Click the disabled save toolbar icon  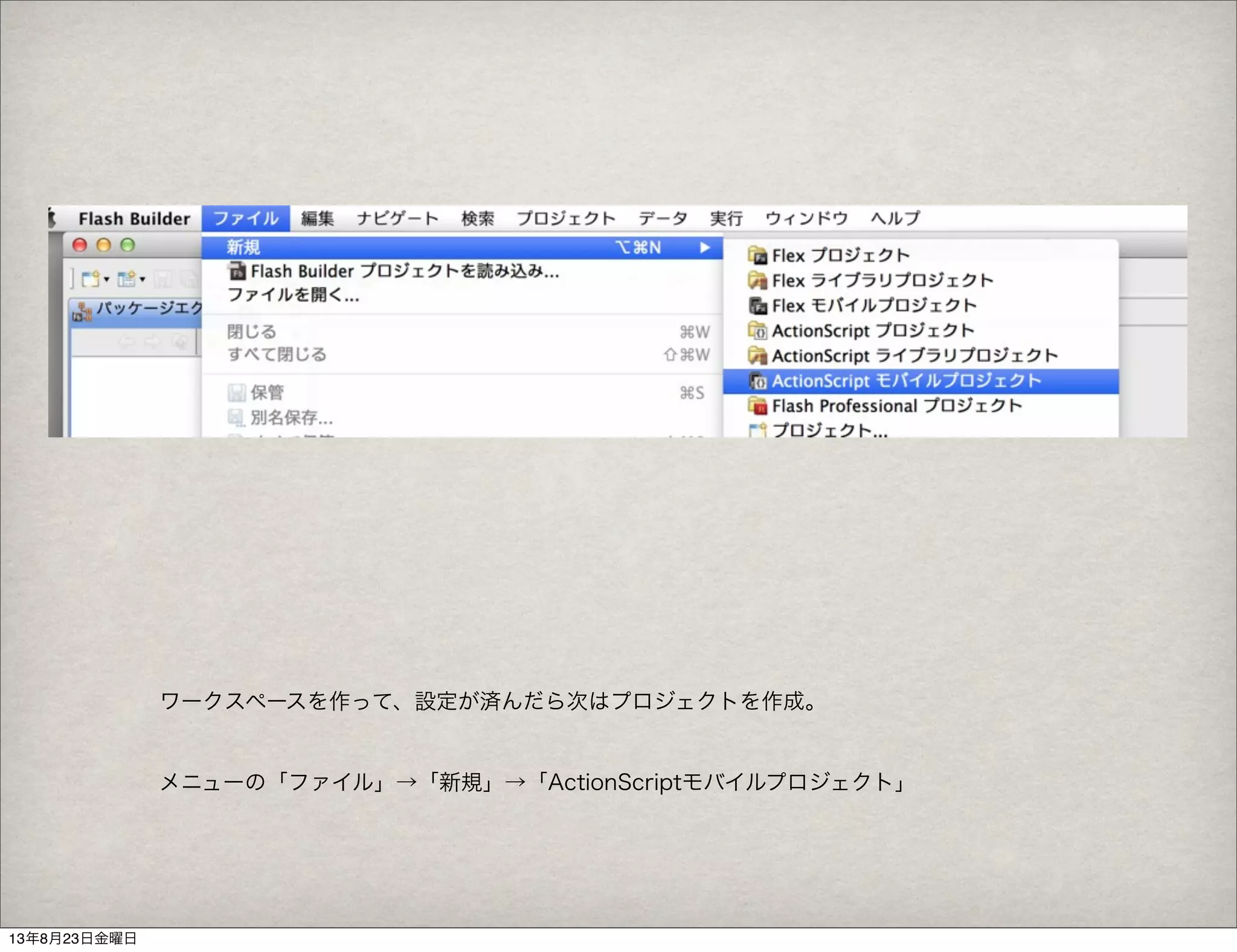tap(162, 278)
